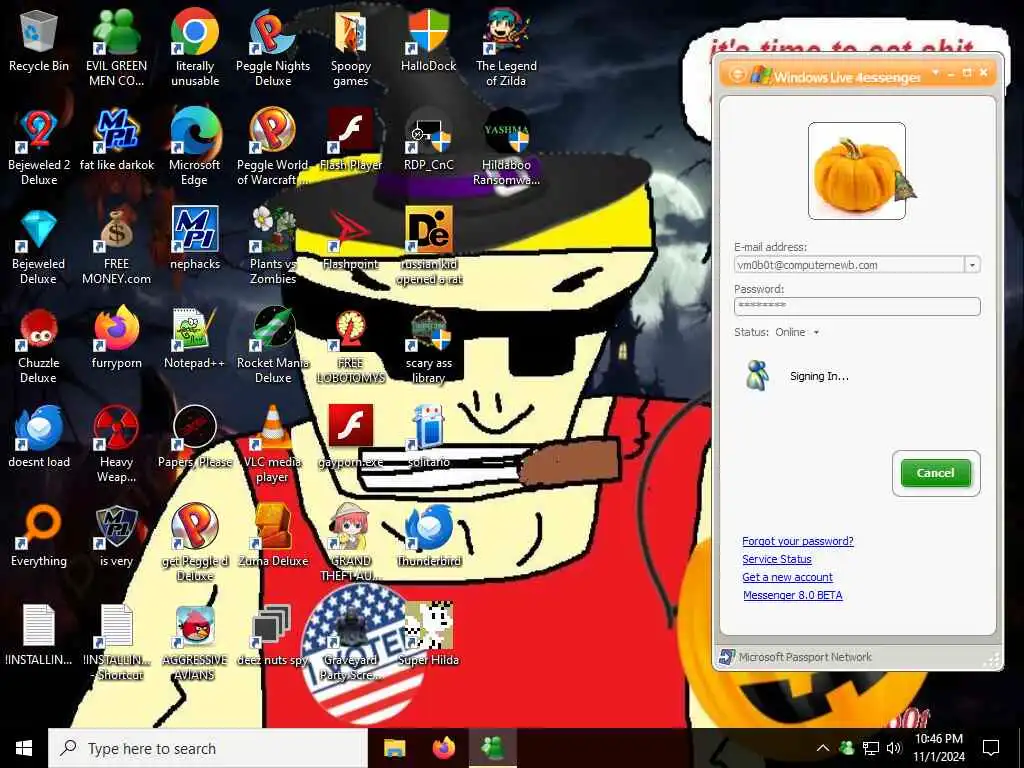1024x768 pixels.
Task: Select the russian kid opened a rat icon
Action: click(429, 230)
